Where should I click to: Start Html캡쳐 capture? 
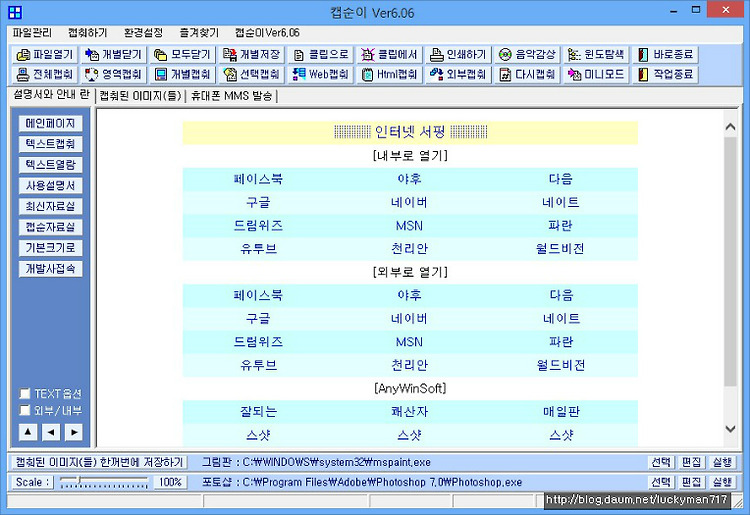389,75
